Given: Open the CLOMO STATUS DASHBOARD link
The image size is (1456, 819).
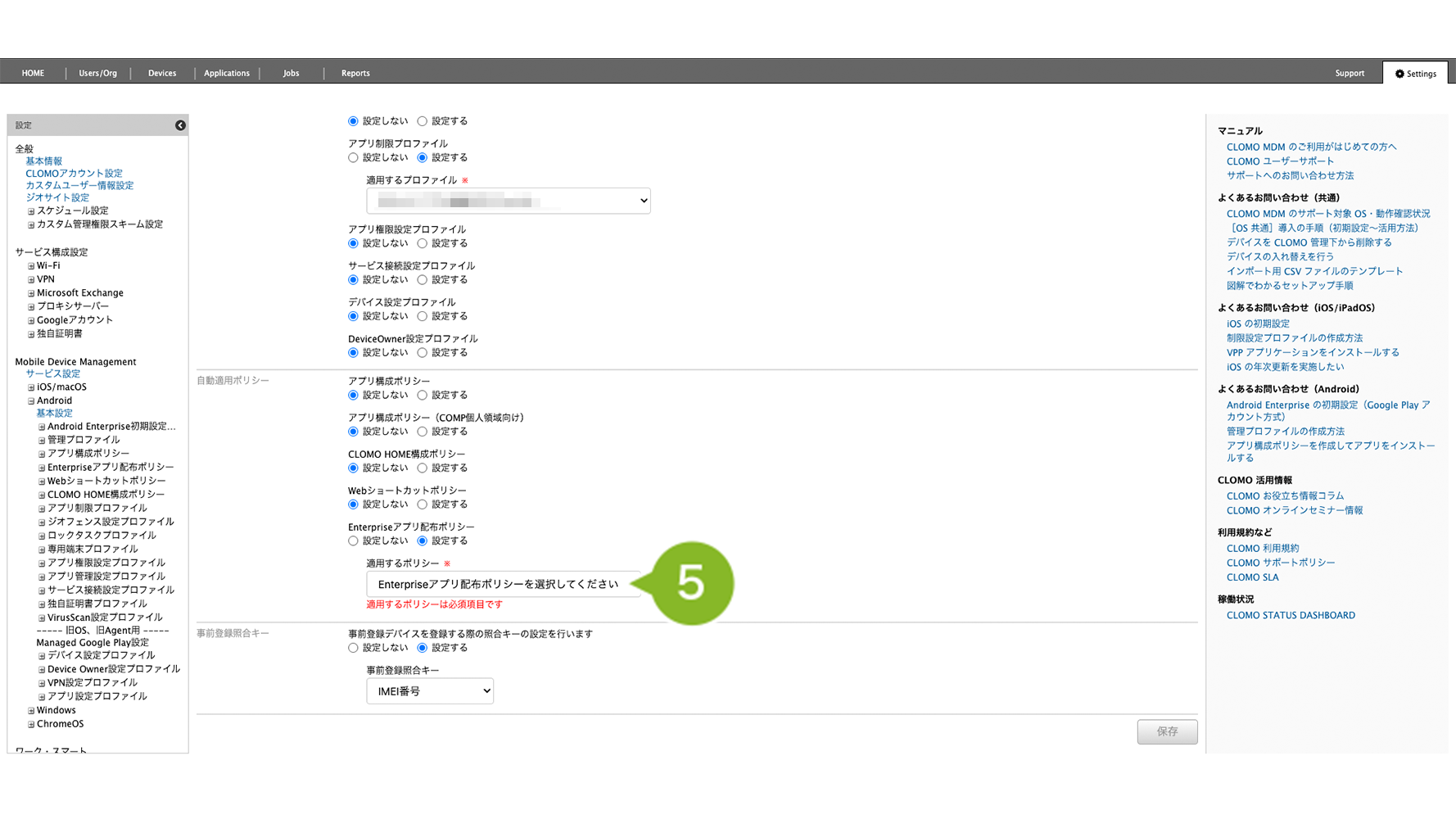Looking at the screenshot, I should point(1290,616).
